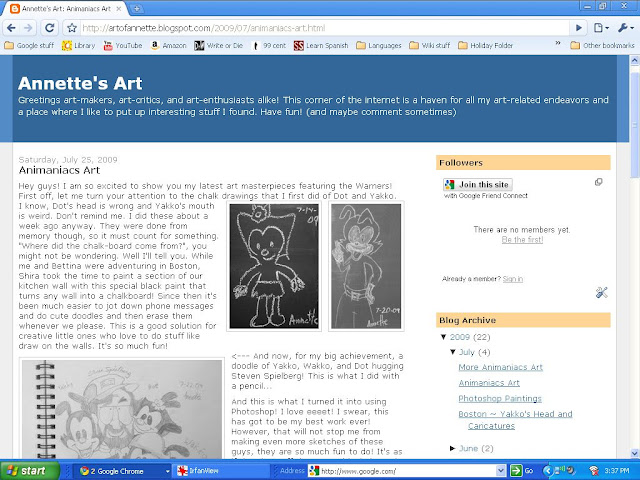
Task: Click the Animaniacs Art post title
Action: [x=59, y=170]
